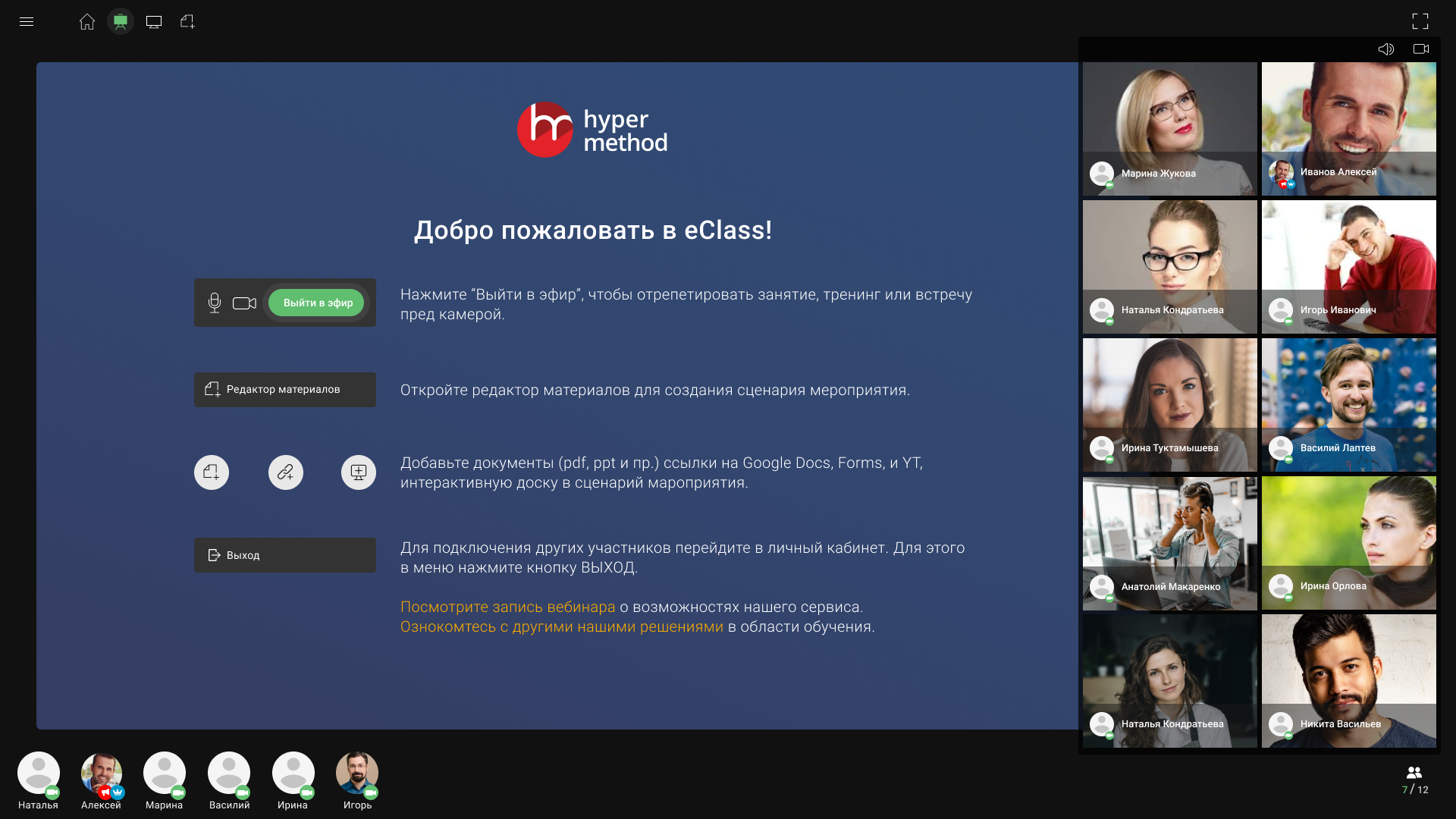Select Игорь Иванович video tile

coord(1349,267)
